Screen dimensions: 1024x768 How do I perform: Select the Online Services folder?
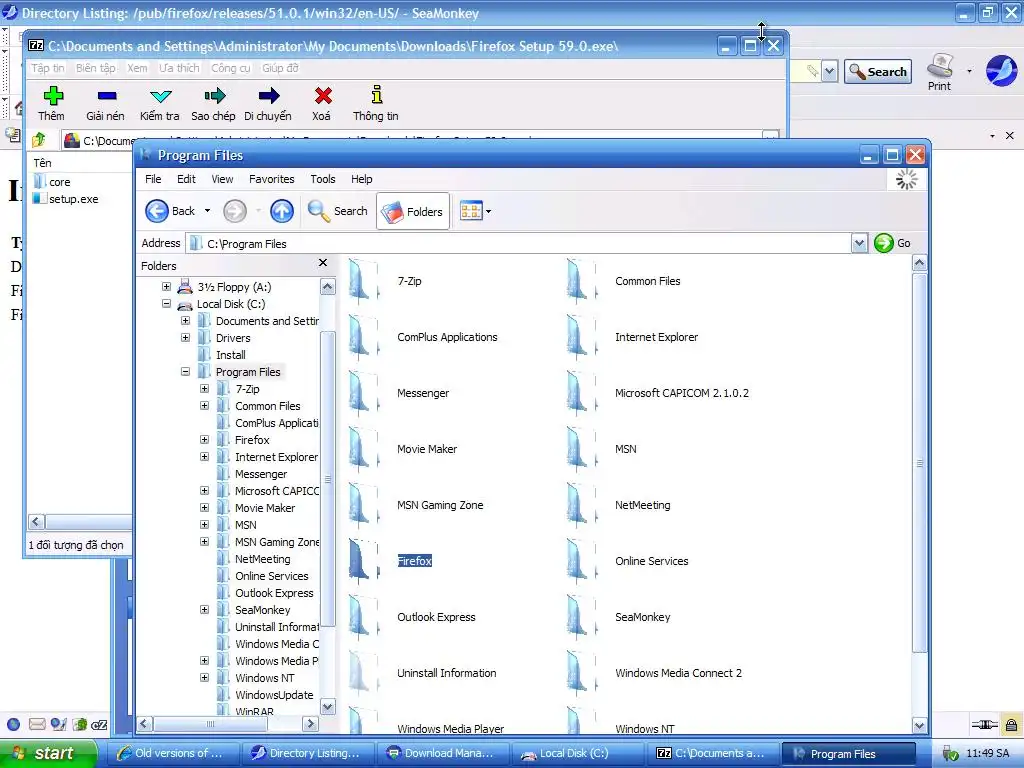(651, 561)
